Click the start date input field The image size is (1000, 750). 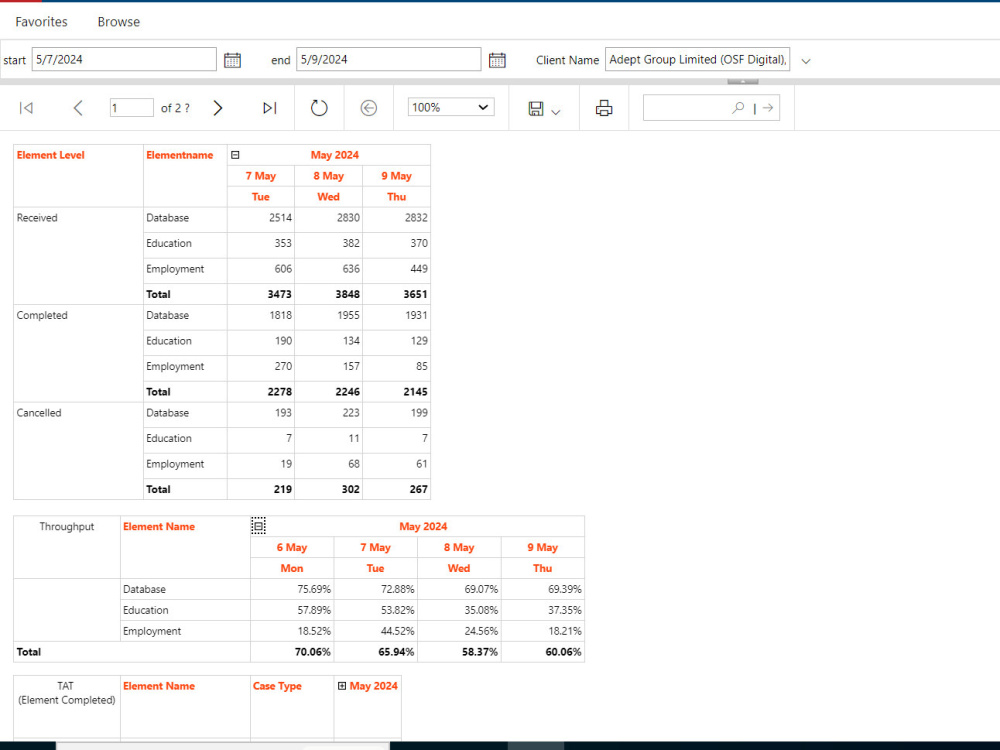124,59
